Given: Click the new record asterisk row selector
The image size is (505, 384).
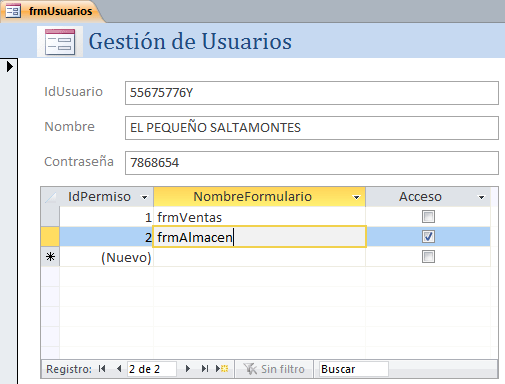Looking at the screenshot, I should 50,257.
